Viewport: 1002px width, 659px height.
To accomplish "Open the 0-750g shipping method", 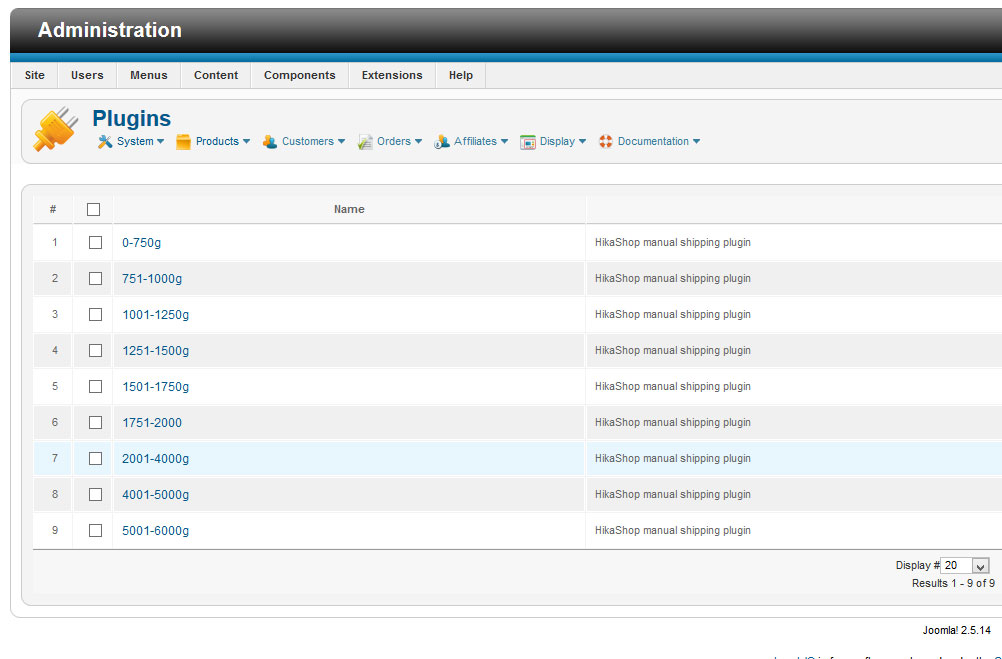I will (x=141, y=243).
